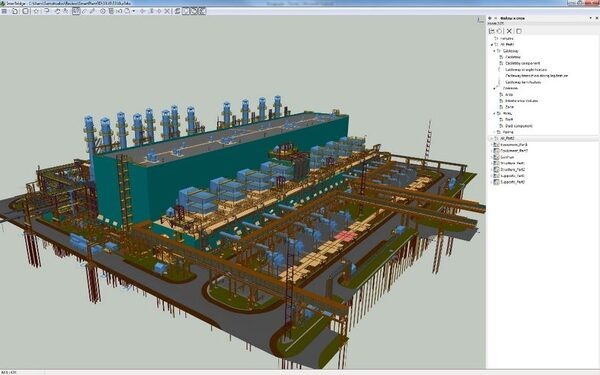Select the Interference Volume tree item
The image size is (600, 375).
(521, 101)
